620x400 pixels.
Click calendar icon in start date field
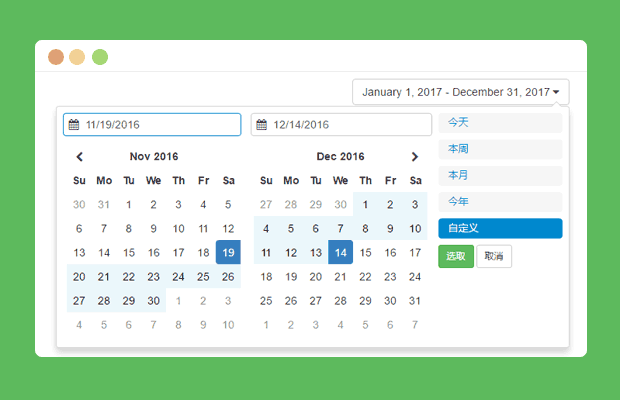pyautogui.click(x=74, y=125)
